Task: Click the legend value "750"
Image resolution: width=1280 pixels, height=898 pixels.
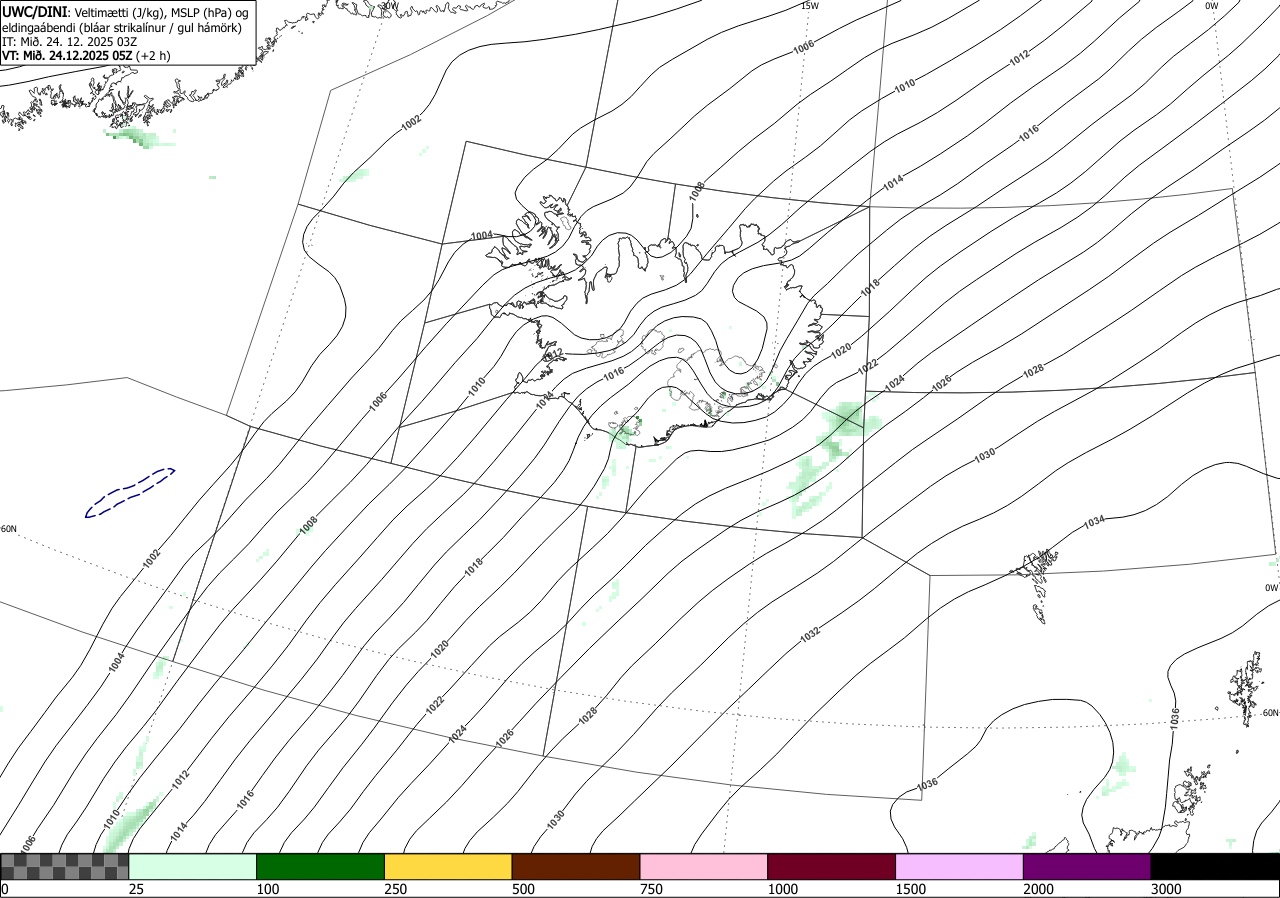Action: [x=651, y=889]
